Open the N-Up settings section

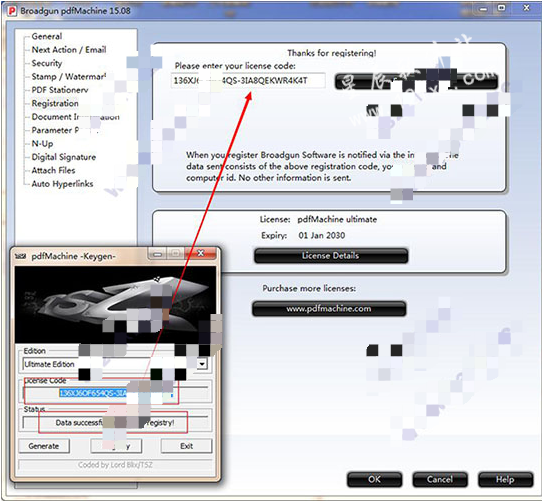(42, 143)
